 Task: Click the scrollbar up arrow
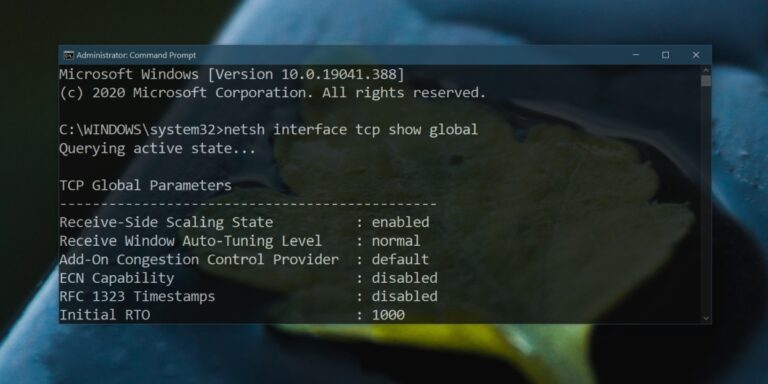pyautogui.click(x=706, y=70)
